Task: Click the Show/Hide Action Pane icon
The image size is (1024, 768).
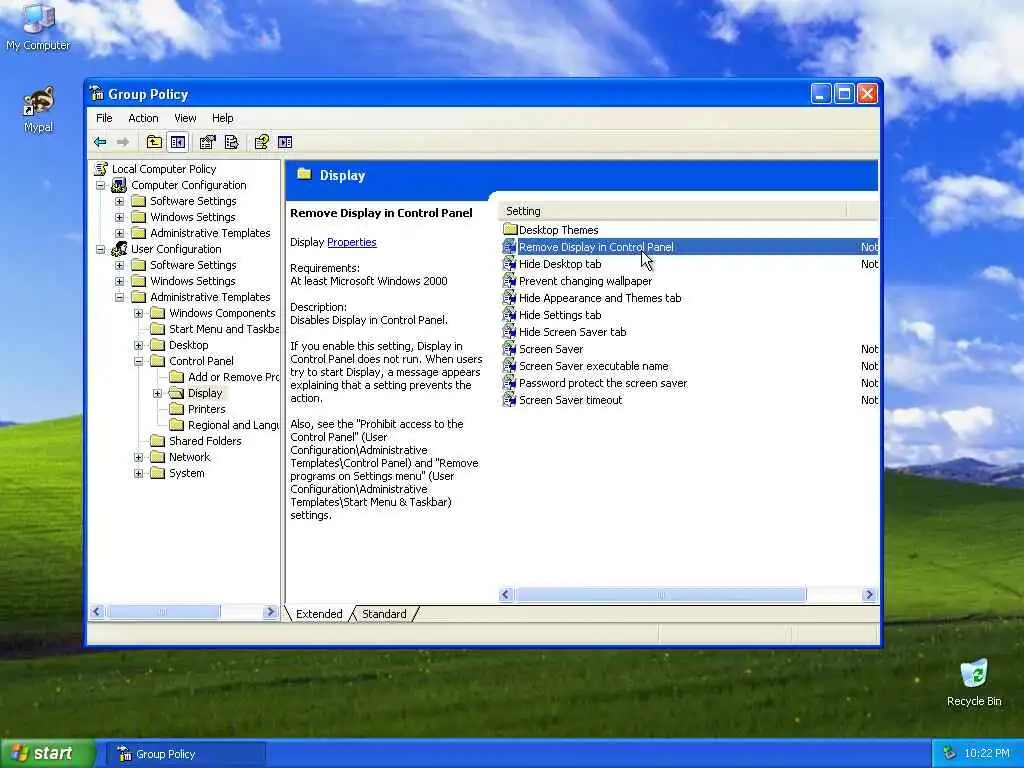Action: tap(285, 142)
